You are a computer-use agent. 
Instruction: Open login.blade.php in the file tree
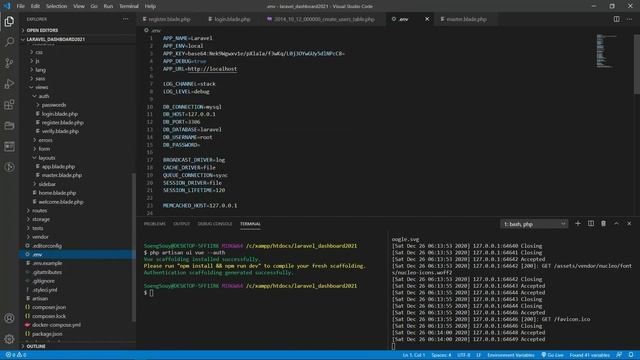(x=60, y=114)
